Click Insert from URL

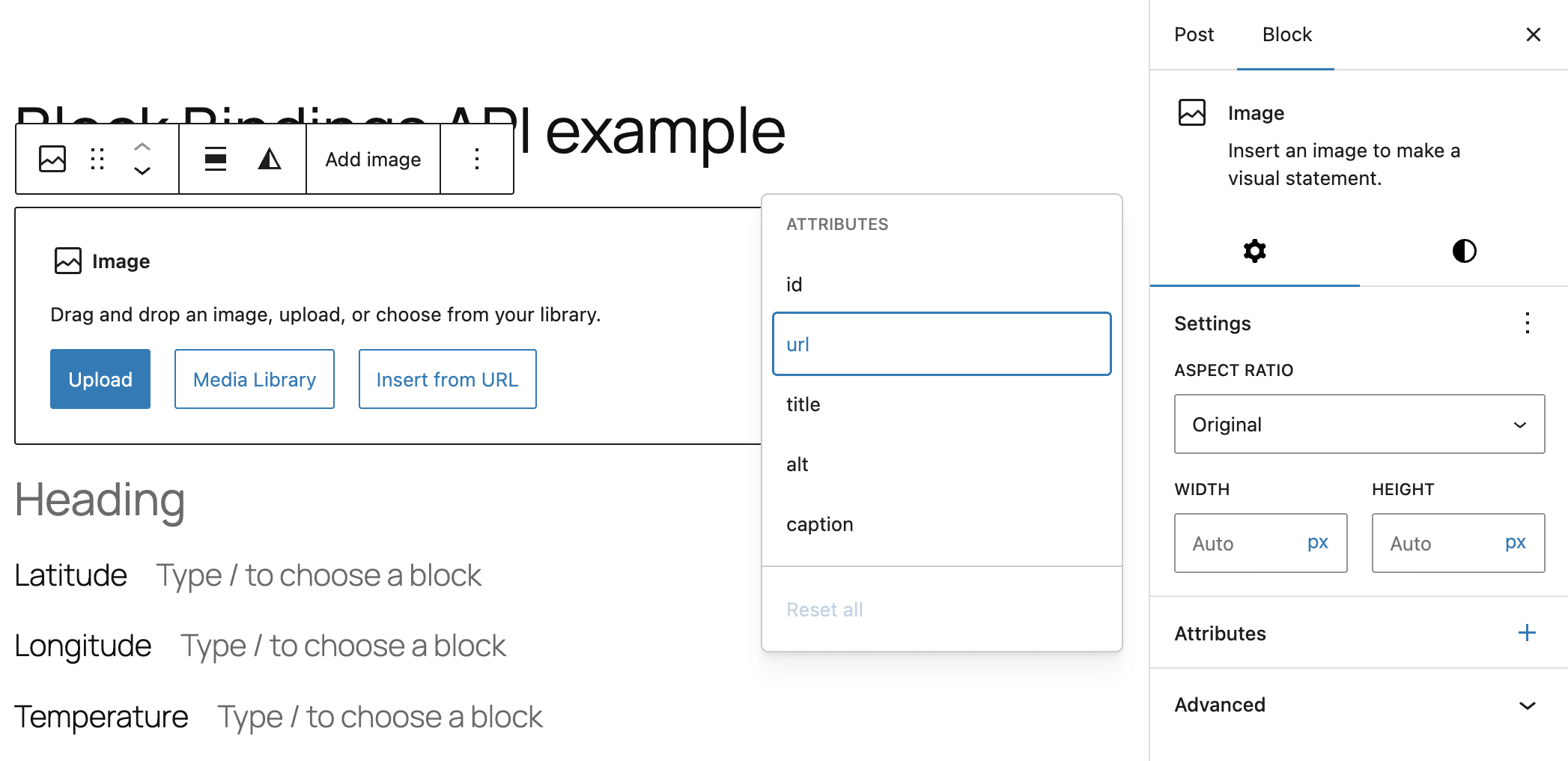pos(447,379)
